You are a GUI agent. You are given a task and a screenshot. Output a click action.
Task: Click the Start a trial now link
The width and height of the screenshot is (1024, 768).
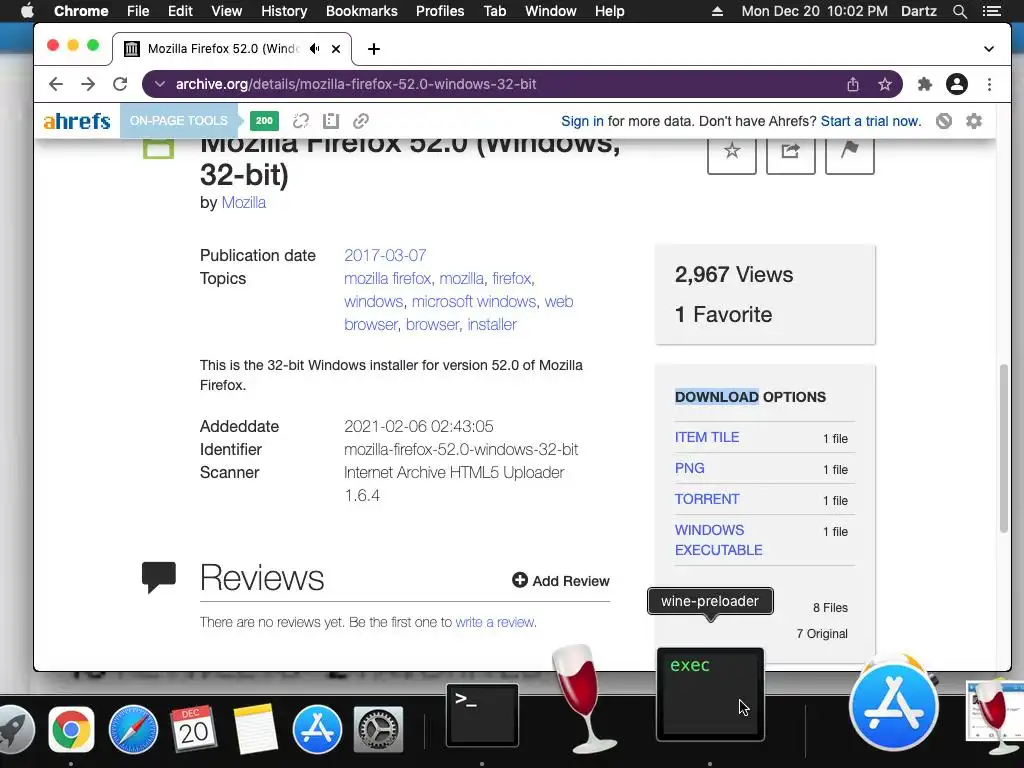(871, 121)
